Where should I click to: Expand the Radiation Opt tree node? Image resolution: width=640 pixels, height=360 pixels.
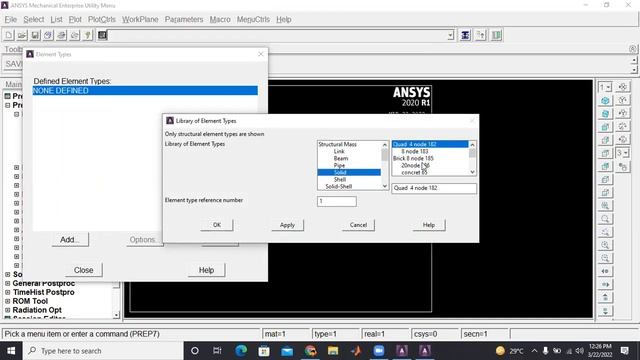point(7,310)
